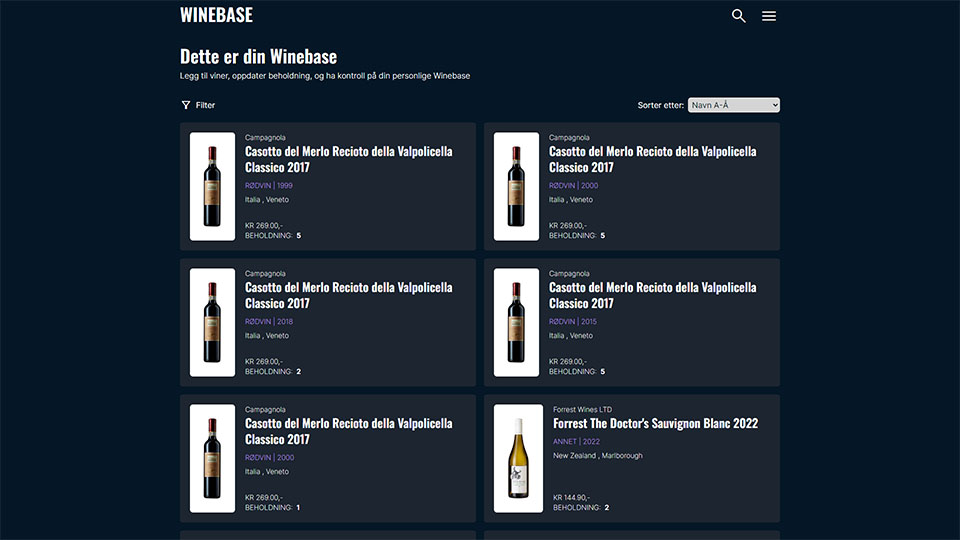Viewport: 960px width, 540px height.
Task: Open Forrest The Doctor's Sauvignon Blanc 2022
Action: coord(655,424)
